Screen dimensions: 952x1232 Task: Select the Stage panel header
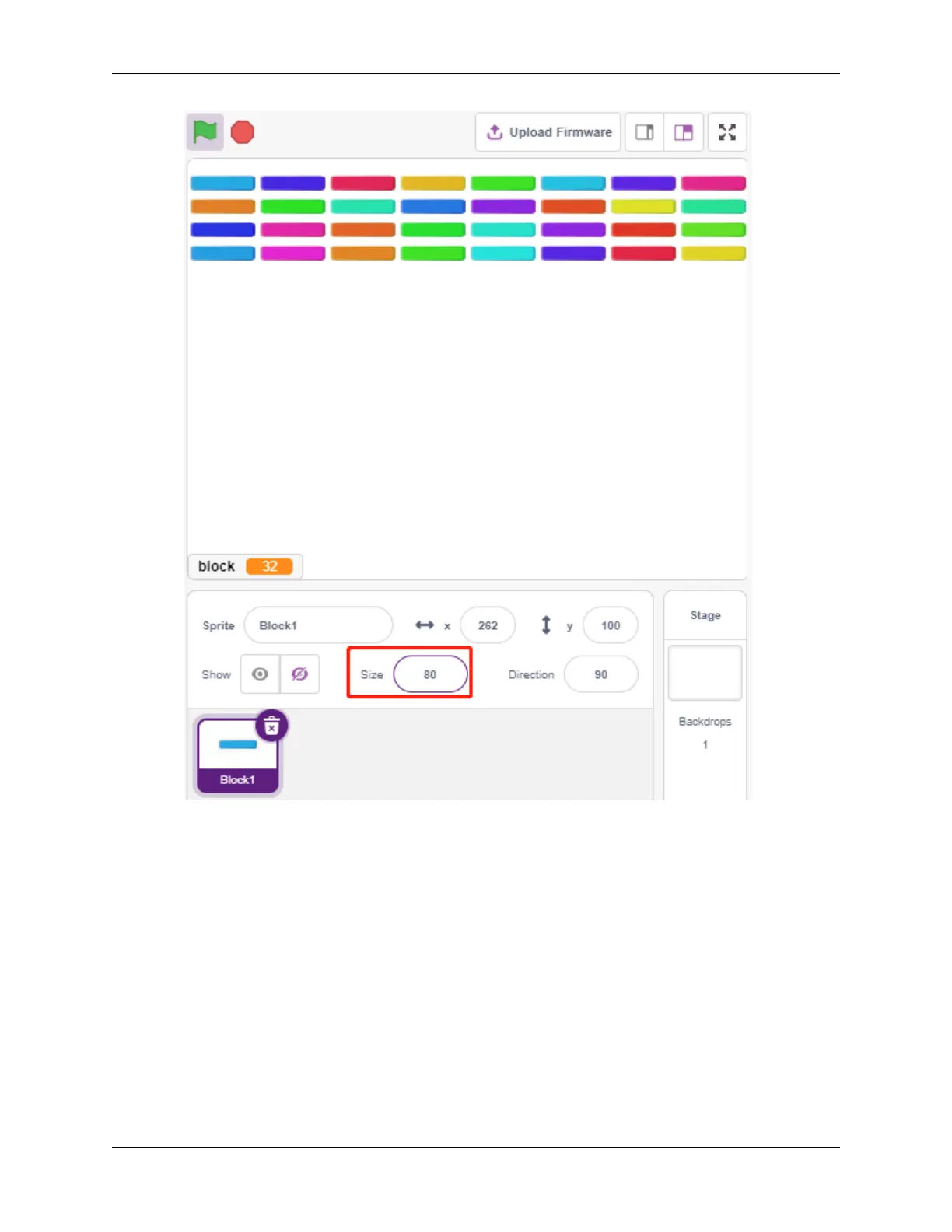pos(705,615)
